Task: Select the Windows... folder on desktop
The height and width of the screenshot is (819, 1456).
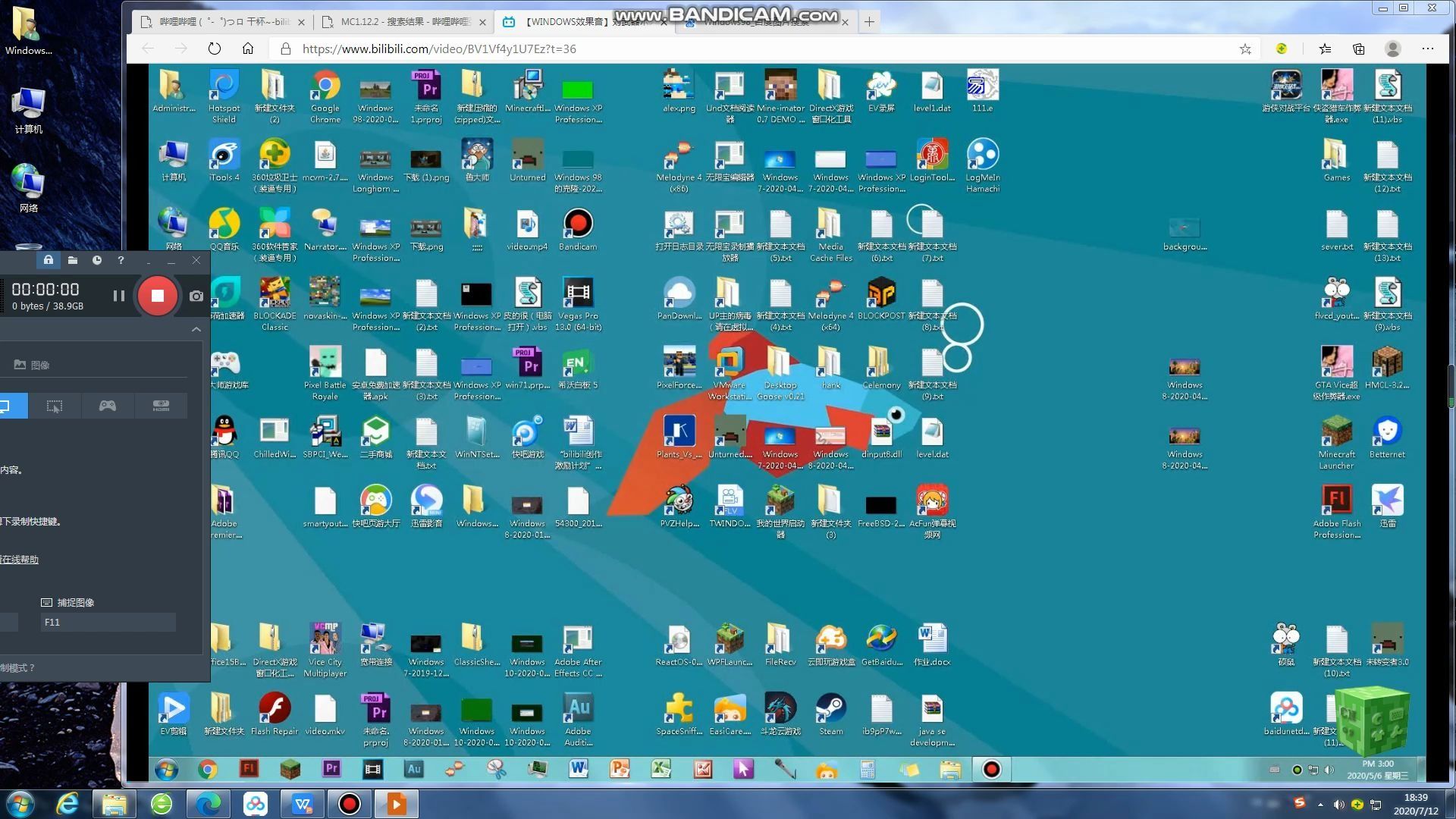Action: point(28,31)
